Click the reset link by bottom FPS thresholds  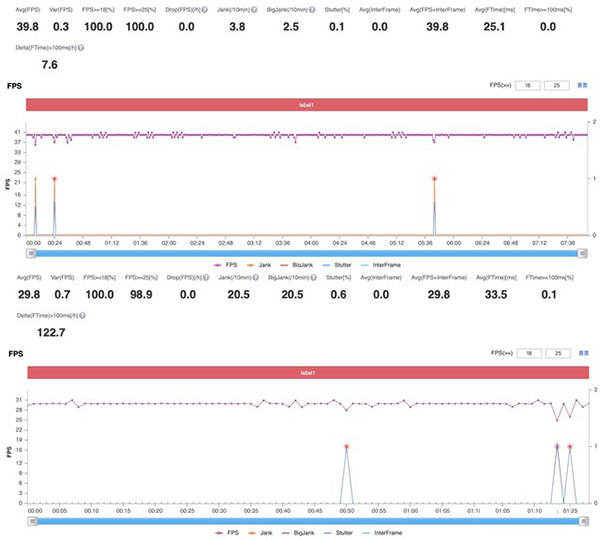[583, 354]
